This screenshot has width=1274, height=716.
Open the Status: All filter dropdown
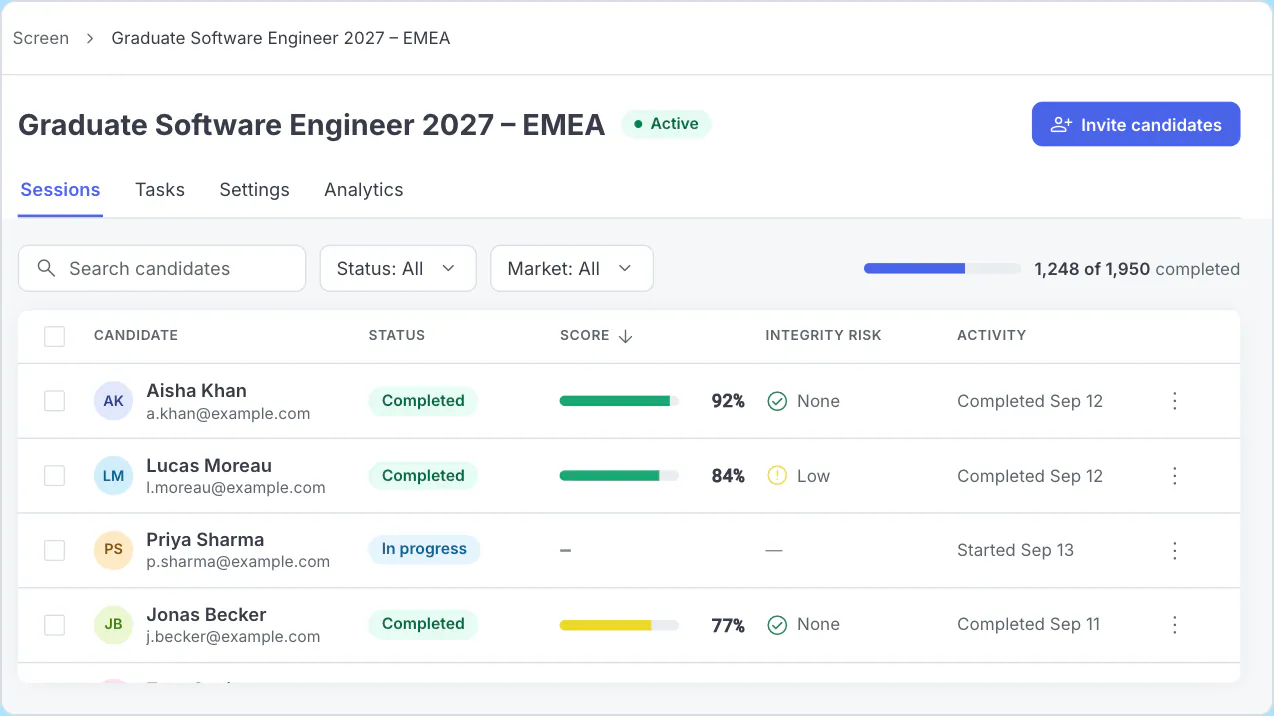click(398, 269)
